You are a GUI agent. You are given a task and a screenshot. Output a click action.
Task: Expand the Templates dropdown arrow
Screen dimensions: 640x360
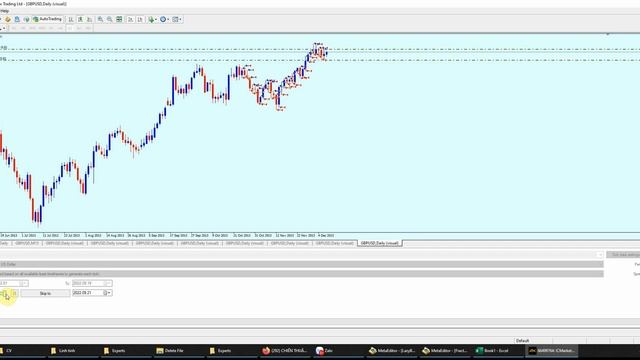181,19
